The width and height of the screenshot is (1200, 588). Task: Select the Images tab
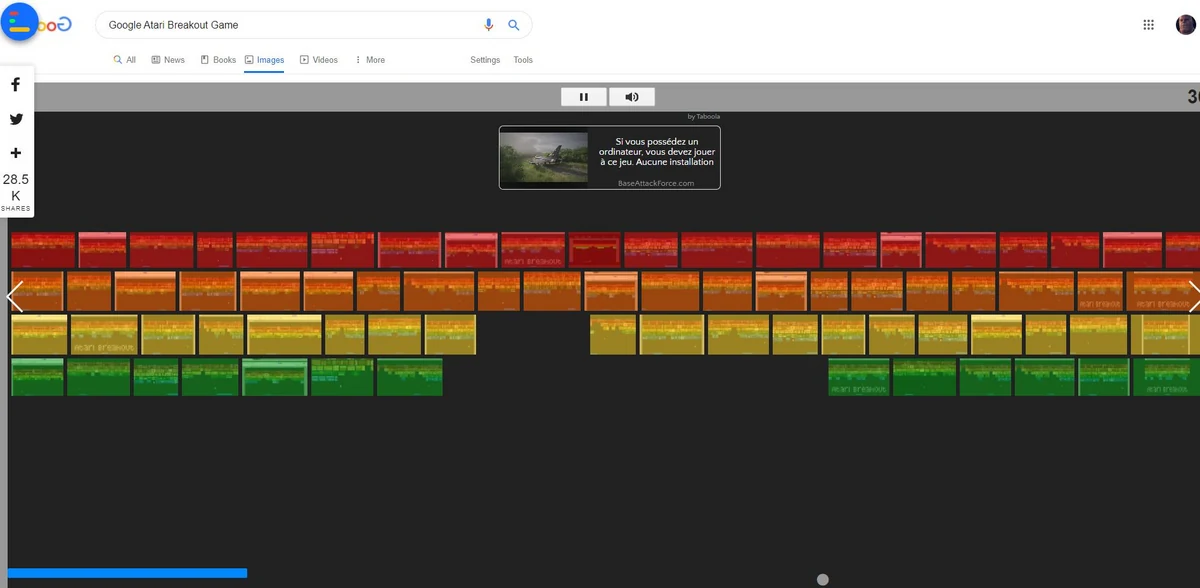(265, 60)
